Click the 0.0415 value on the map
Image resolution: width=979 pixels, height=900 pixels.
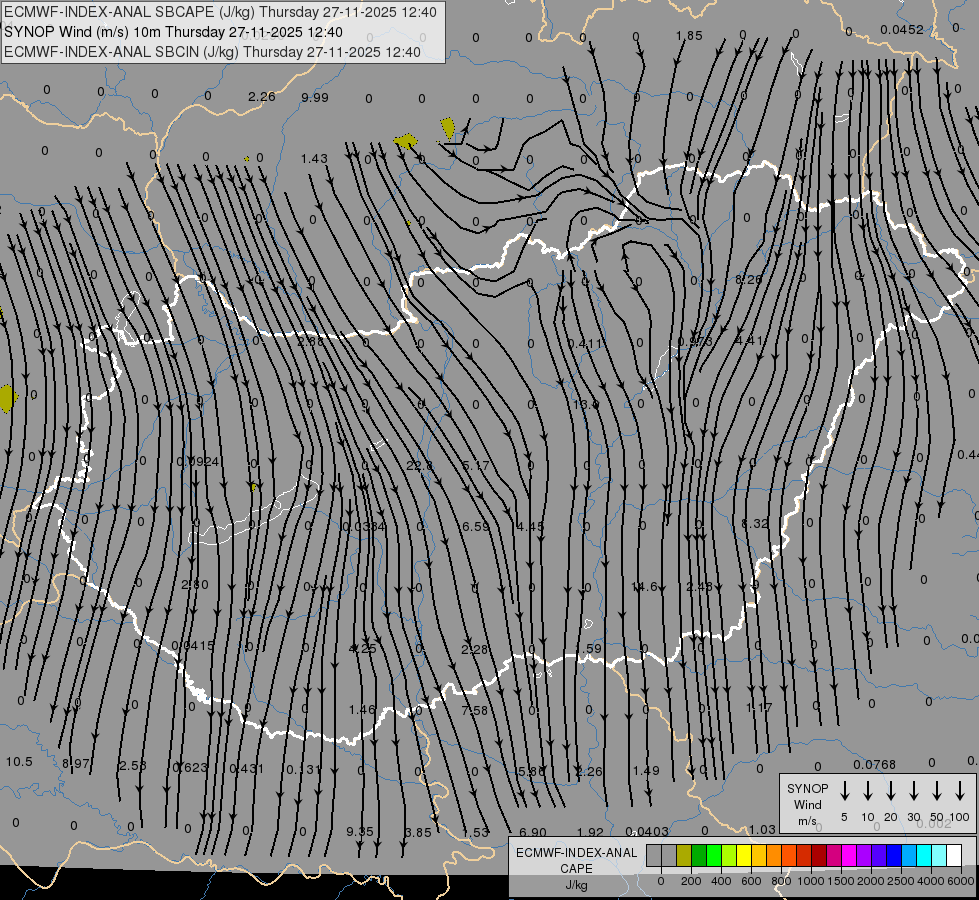(x=193, y=646)
